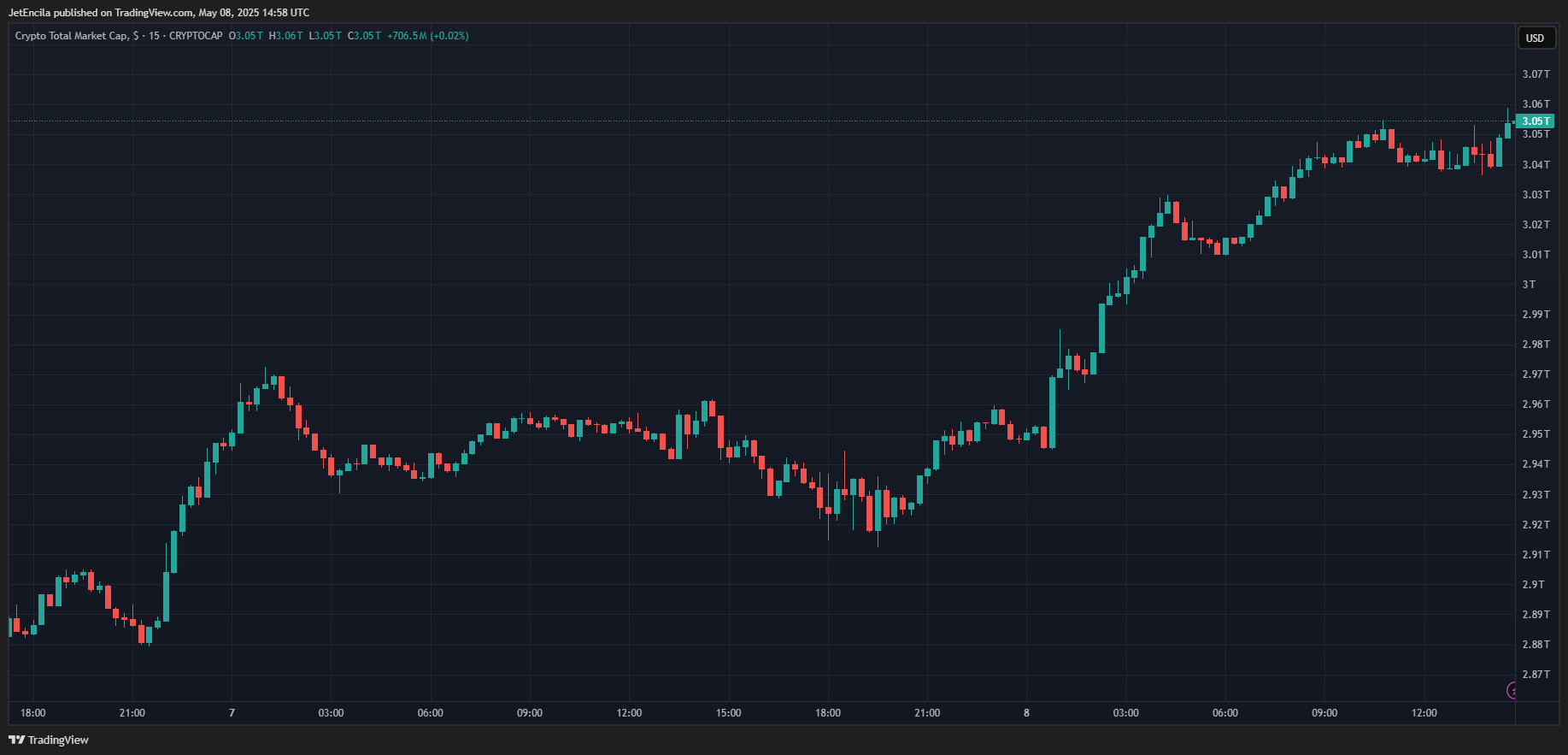Click the 3.04T price axis label
This screenshot has height=755, width=1568.
pos(1536,165)
